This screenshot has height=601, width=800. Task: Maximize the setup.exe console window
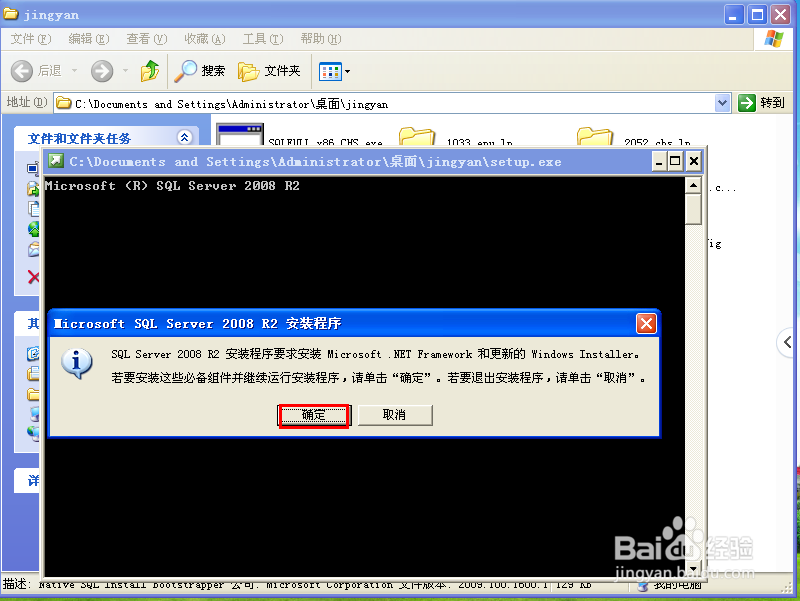(x=675, y=162)
